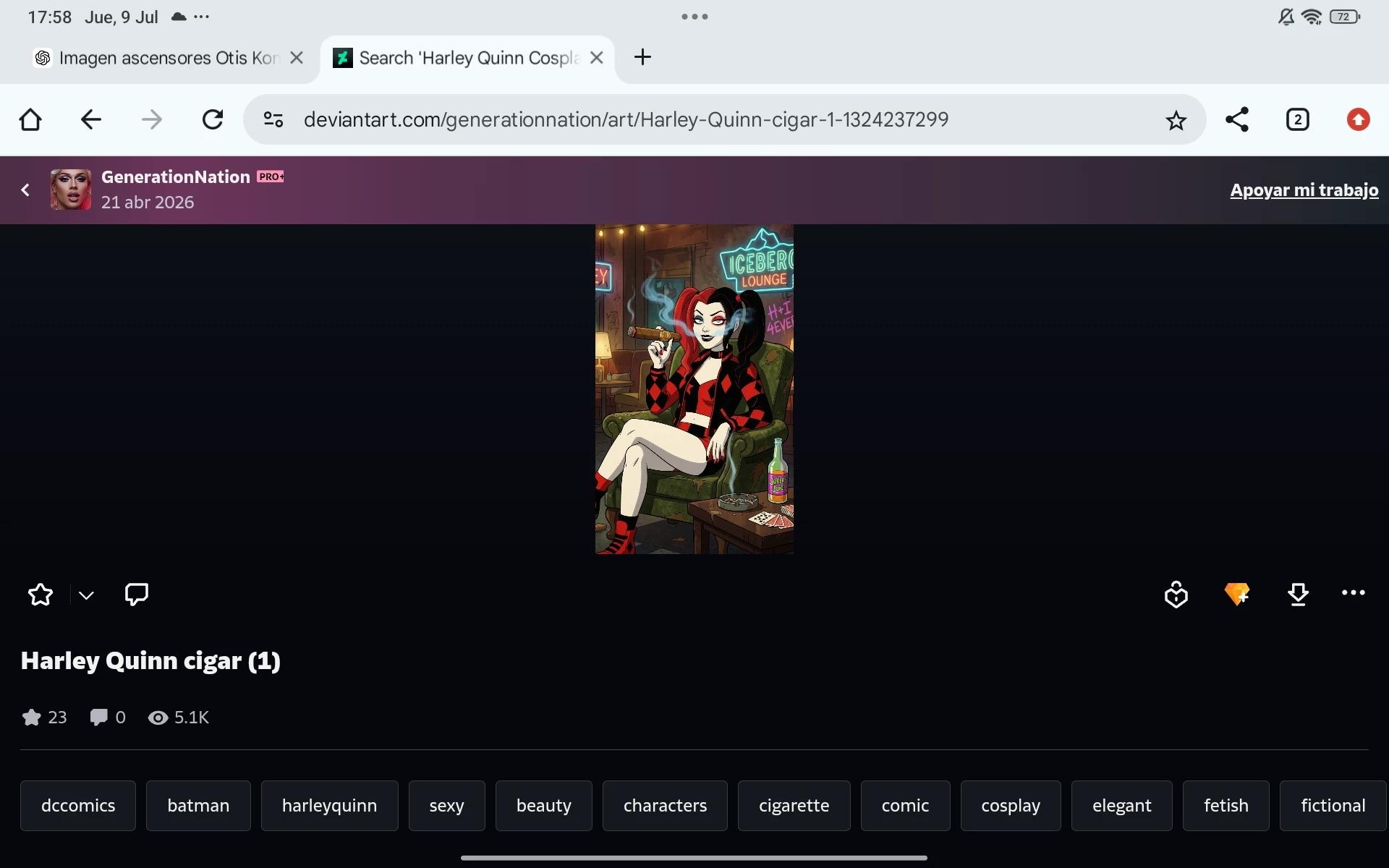
Task: Give a badge to this deviation
Action: coord(1176,595)
